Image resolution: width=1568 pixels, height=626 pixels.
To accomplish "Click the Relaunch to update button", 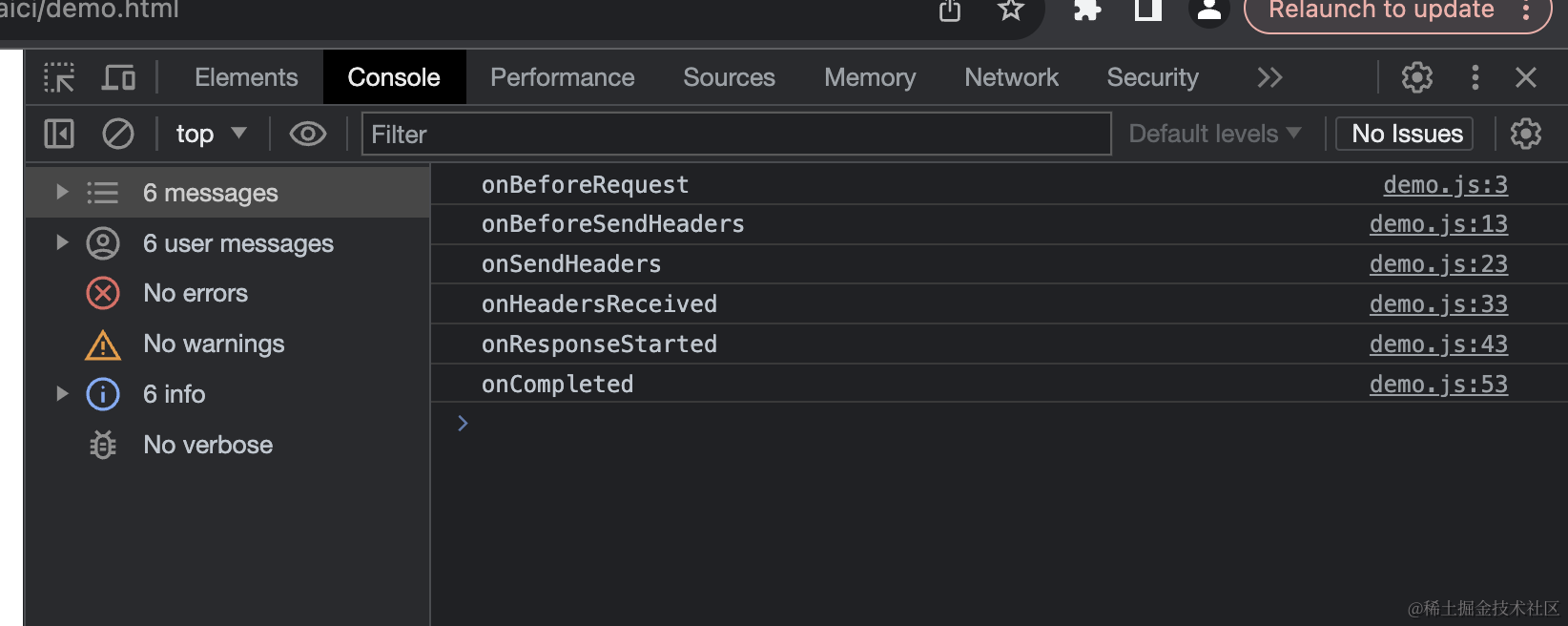I will point(1381,11).
